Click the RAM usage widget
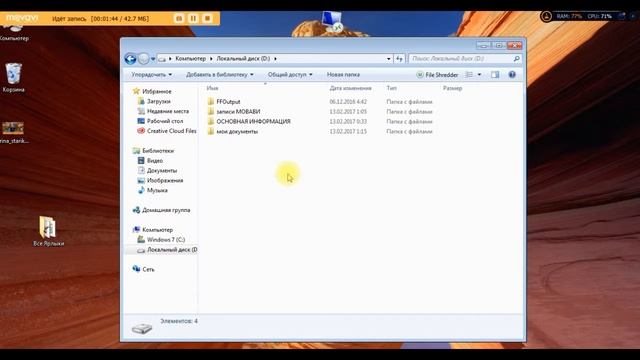The image size is (640, 360). pyautogui.click(x=569, y=16)
